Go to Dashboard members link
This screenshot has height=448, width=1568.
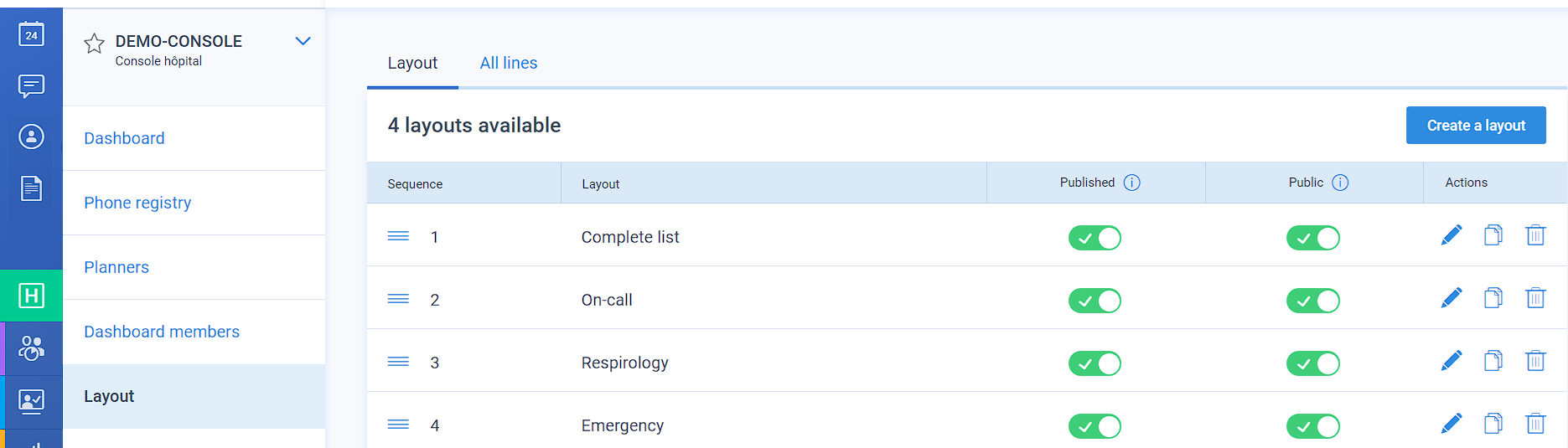coord(162,332)
